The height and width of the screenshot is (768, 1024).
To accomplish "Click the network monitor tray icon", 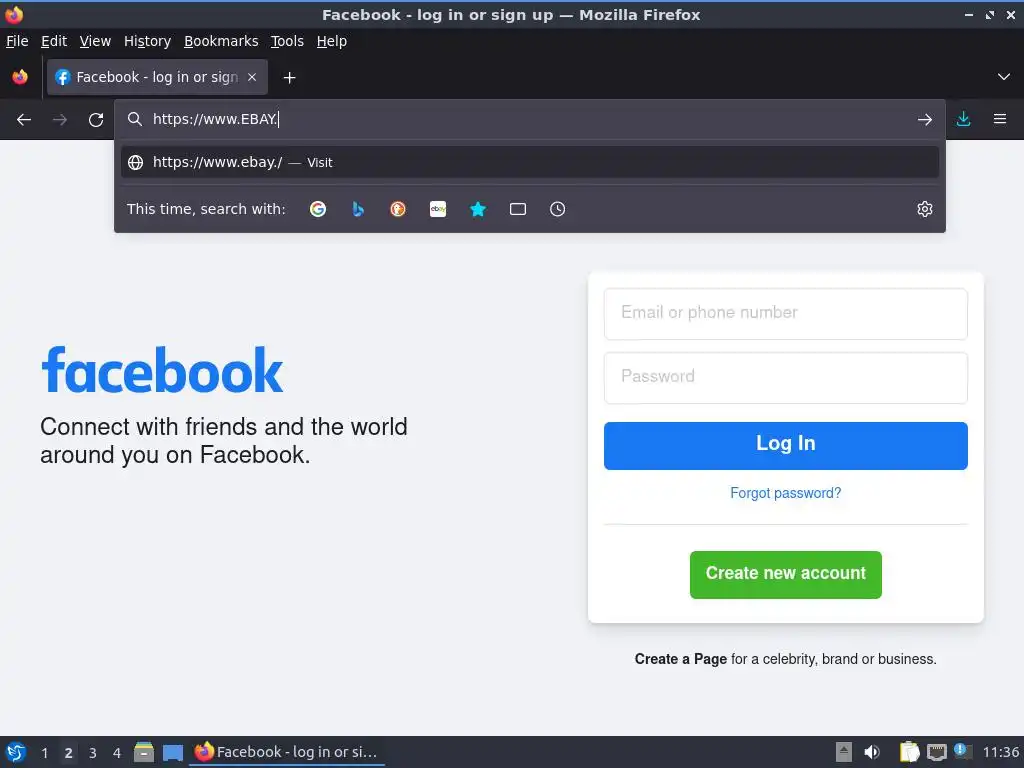I will pos(936,752).
